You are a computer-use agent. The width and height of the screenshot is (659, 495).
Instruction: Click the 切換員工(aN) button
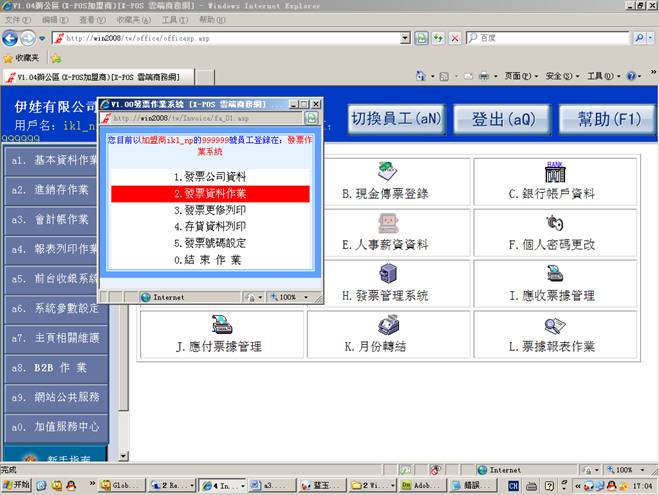coord(395,119)
